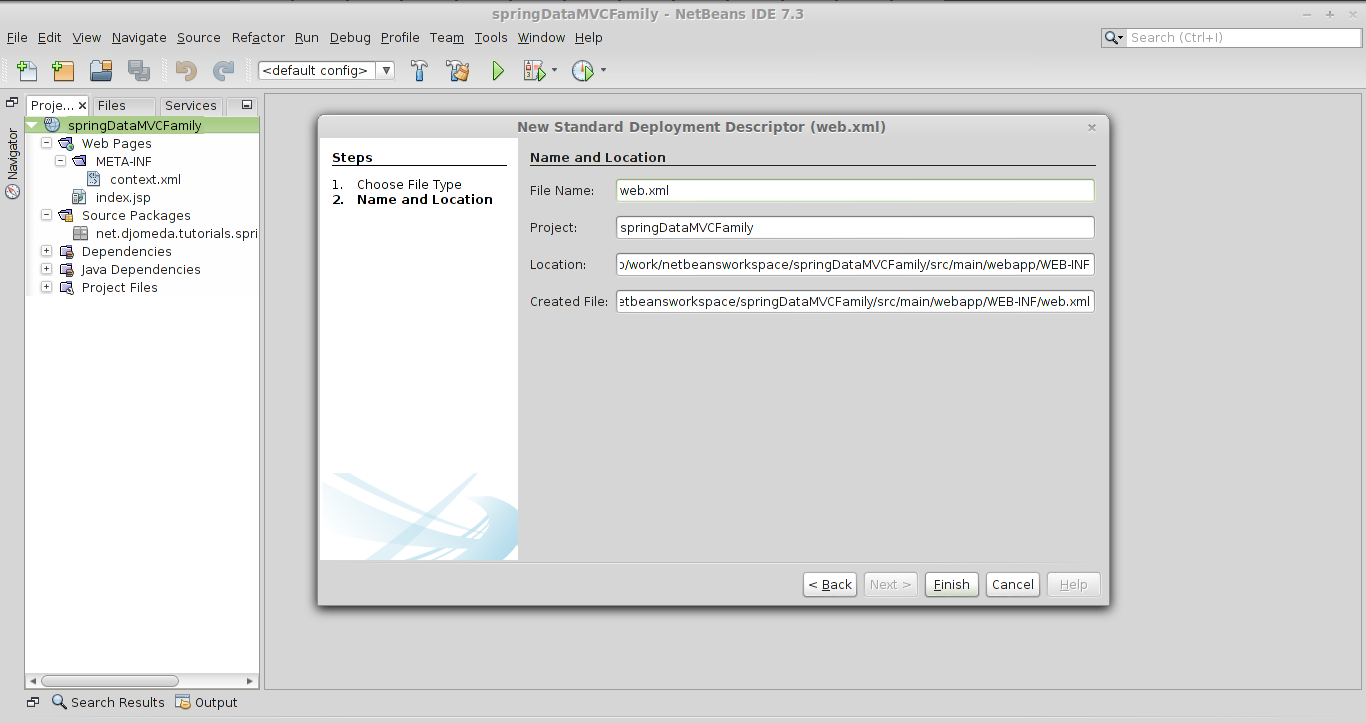
Task: Click the Open Project toolbar icon
Action: pyautogui.click(x=101, y=71)
